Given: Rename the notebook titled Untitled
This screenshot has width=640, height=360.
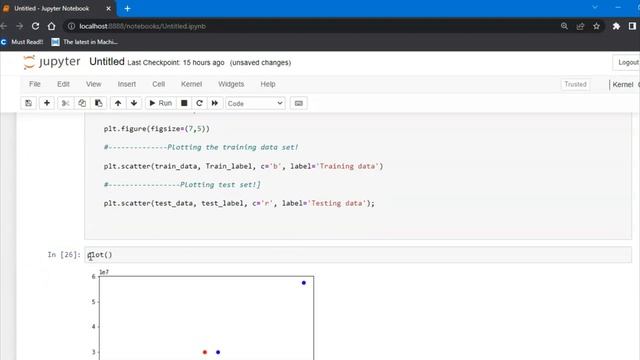Looking at the screenshot, I should coord(107,62).
